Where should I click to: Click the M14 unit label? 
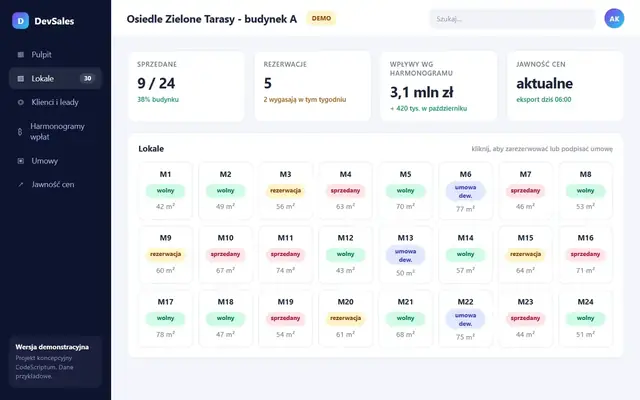465,238
